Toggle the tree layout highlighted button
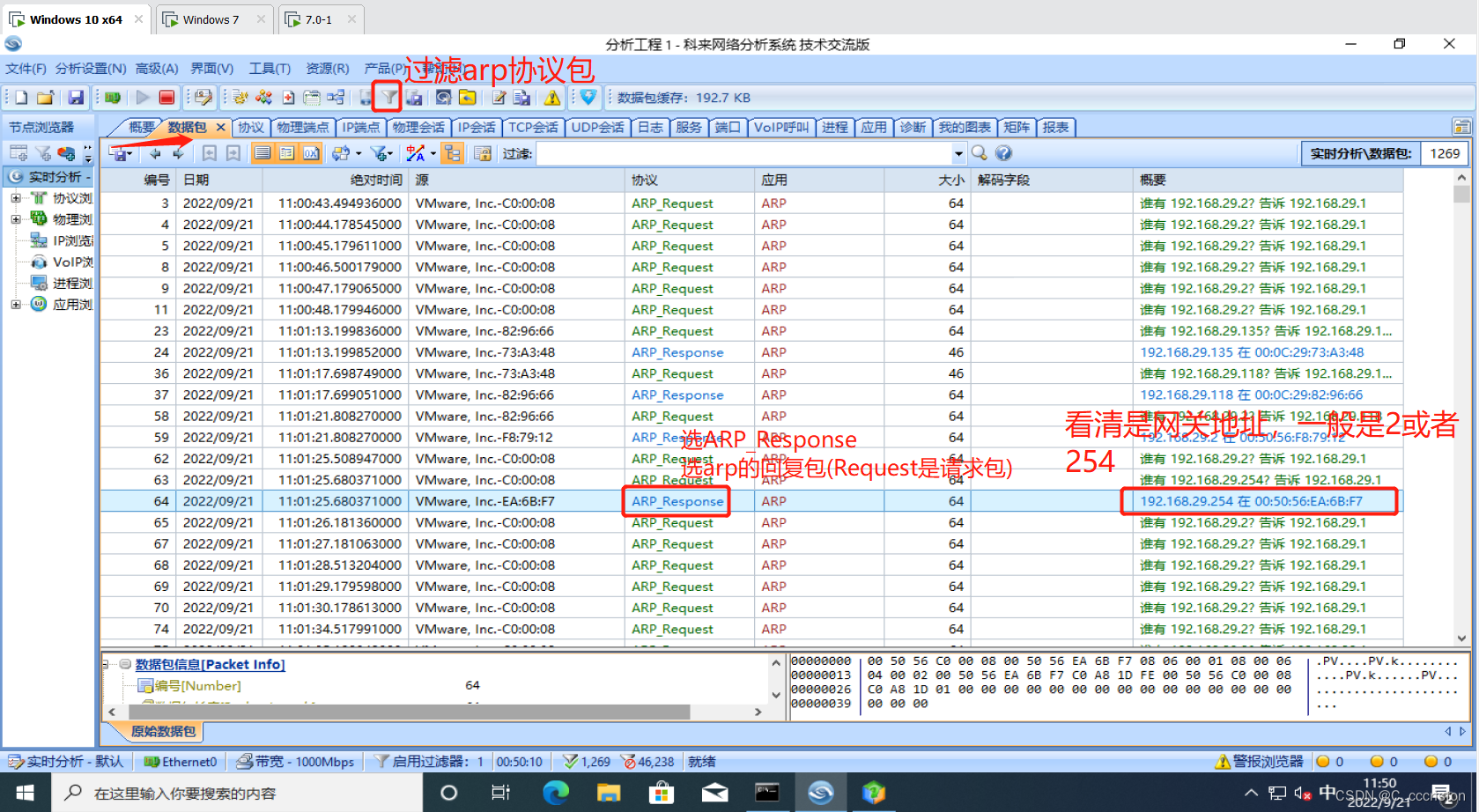Image resolution: width=1479 pixels, height=812 pixels. [x=453, y=153]
